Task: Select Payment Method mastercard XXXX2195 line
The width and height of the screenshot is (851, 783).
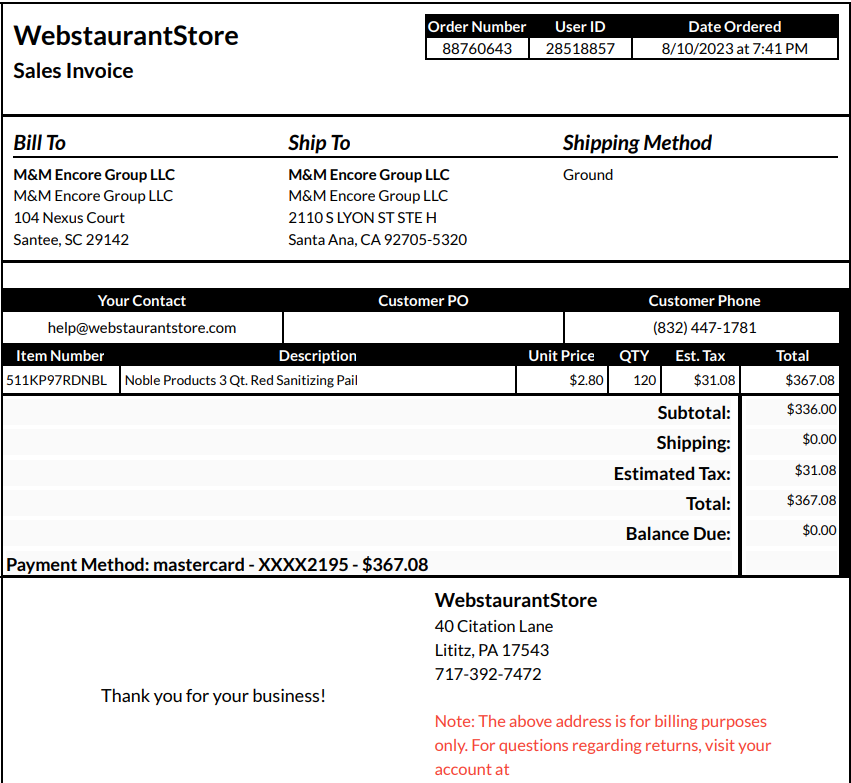Action: click(217, 565)
